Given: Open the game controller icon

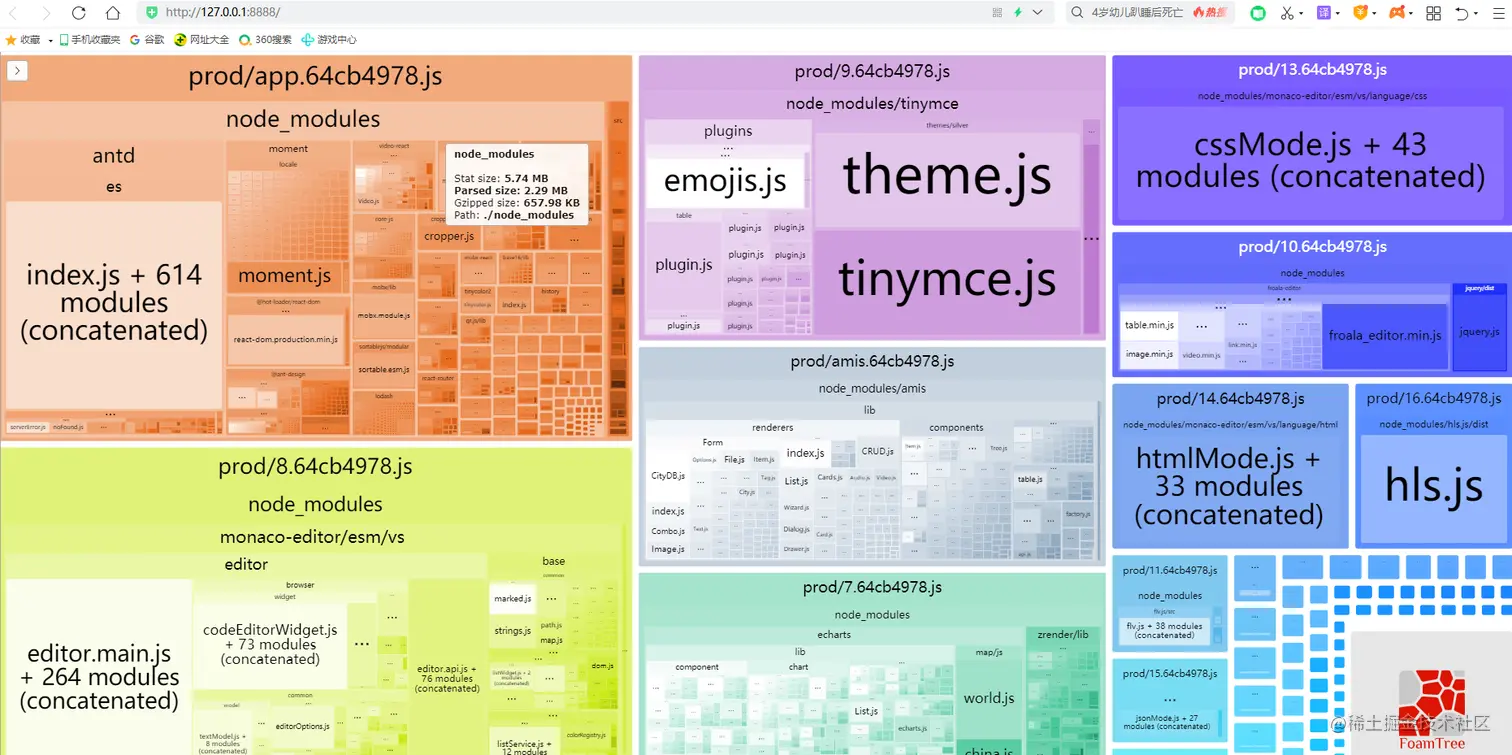Looking at the screenshot, I should coord(1397,13).
